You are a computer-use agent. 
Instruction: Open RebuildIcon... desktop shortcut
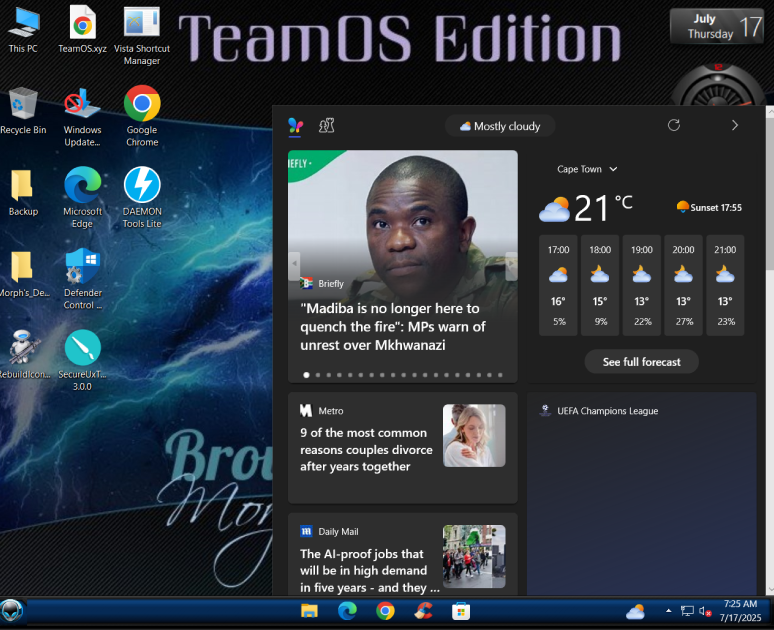pos(24,355)
